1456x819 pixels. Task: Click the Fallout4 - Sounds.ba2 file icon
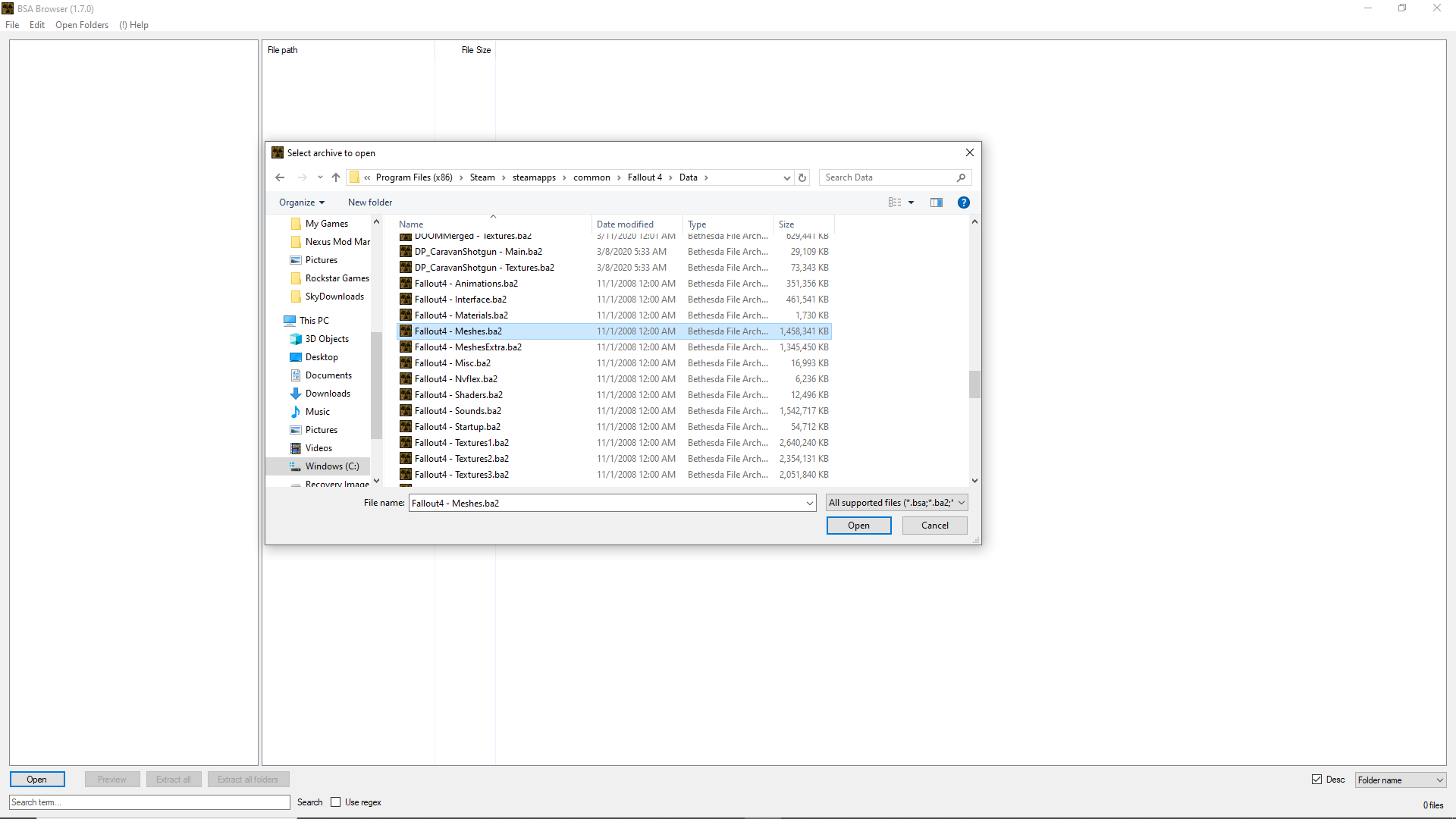[406, 411]
